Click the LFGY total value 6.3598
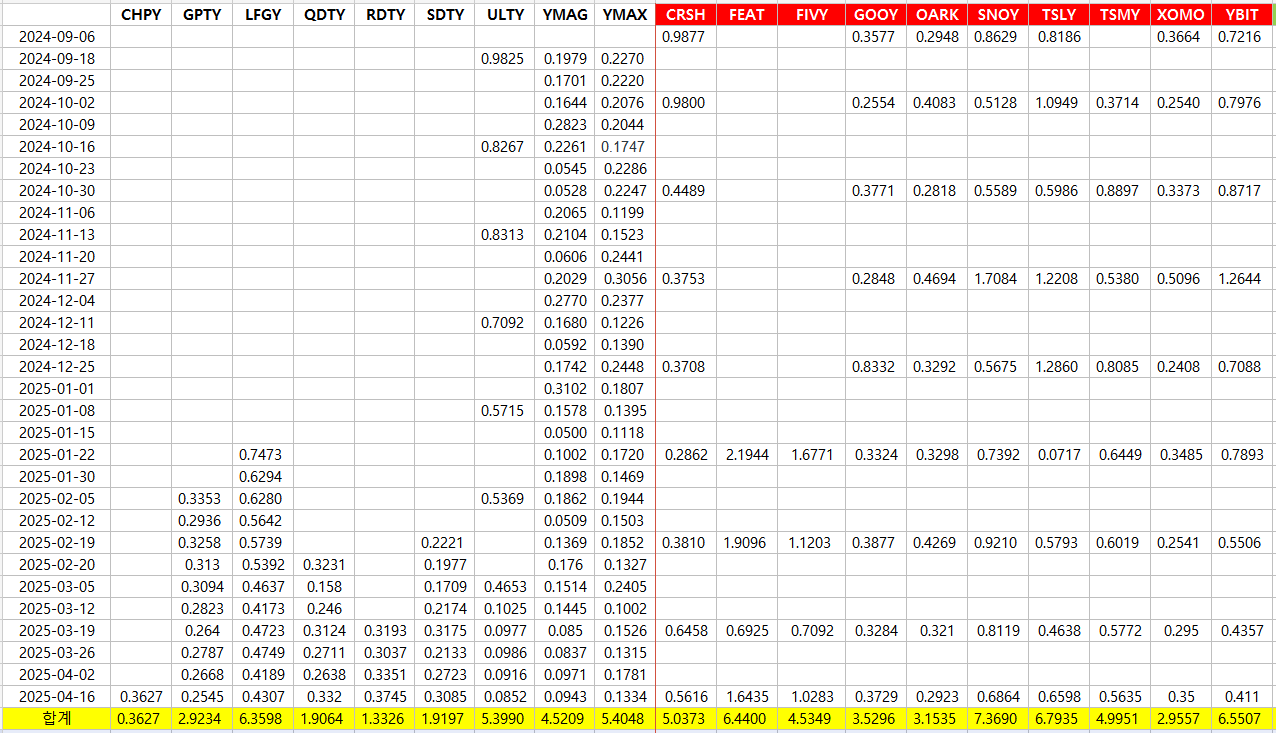This screenshot has height=733, width=1276. pyautogui.click(x=264, y=718)
